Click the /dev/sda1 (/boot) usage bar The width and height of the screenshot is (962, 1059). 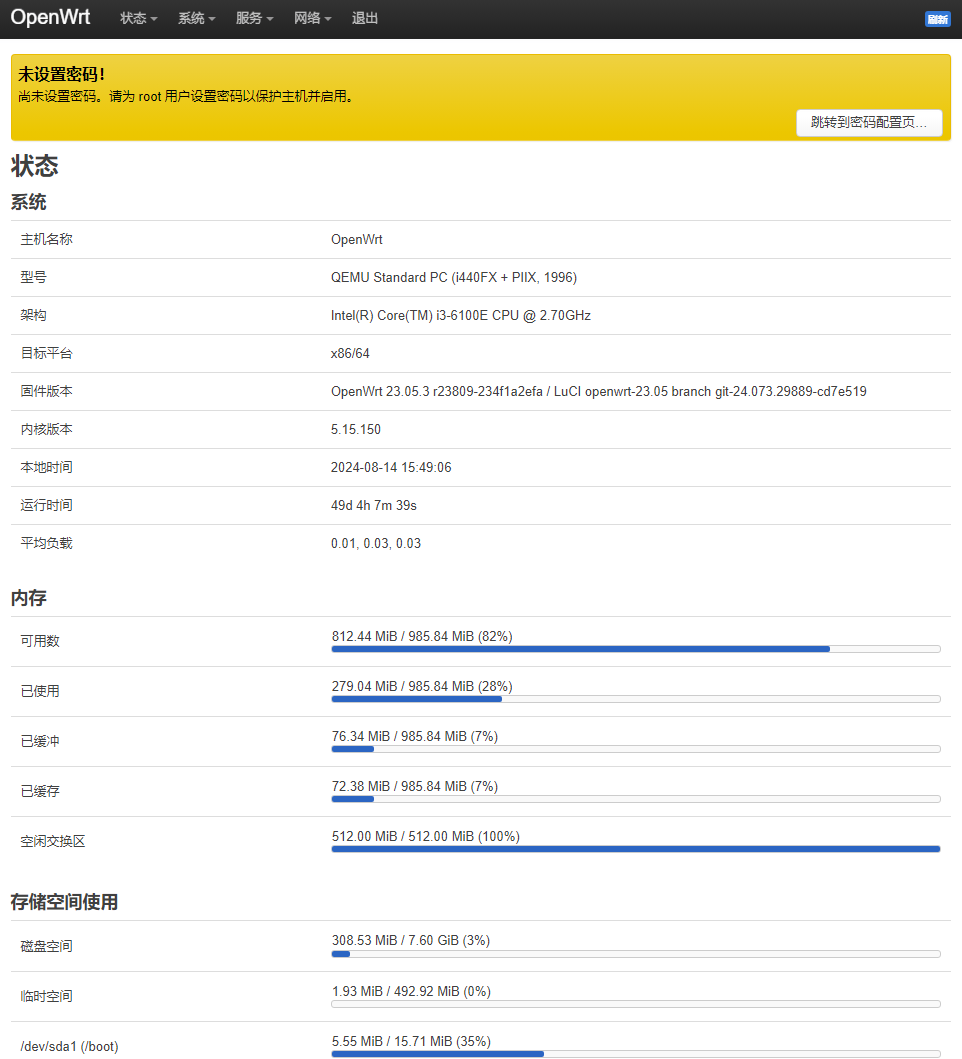(x=636, y=1054)
